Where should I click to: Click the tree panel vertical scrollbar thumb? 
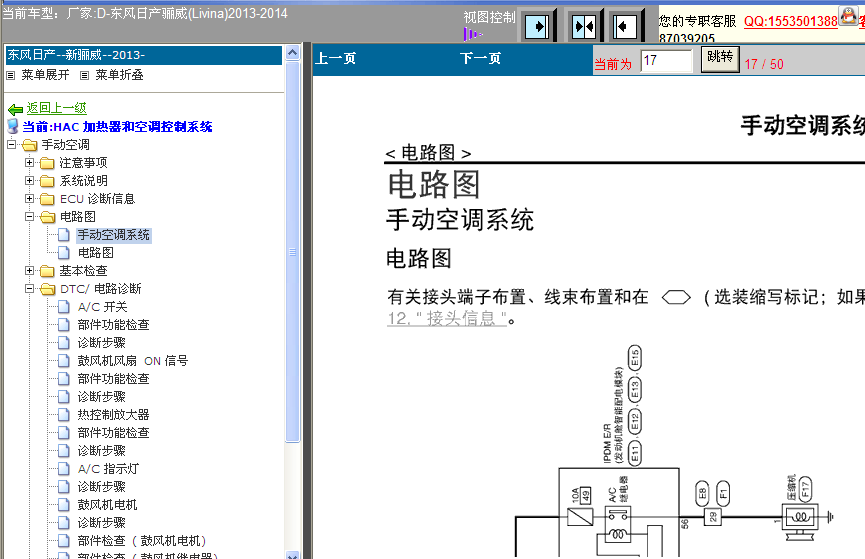coord(292,252)
